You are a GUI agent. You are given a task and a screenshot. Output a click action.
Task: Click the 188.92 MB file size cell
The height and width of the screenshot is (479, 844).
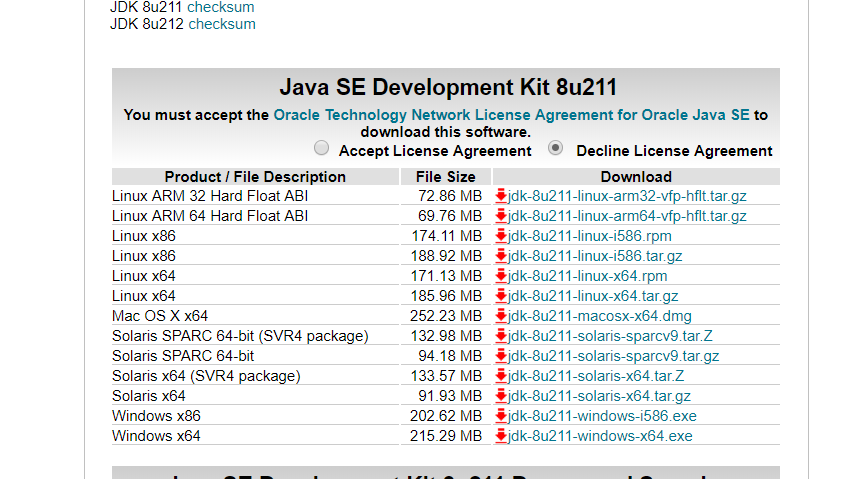tap(447, 256)
